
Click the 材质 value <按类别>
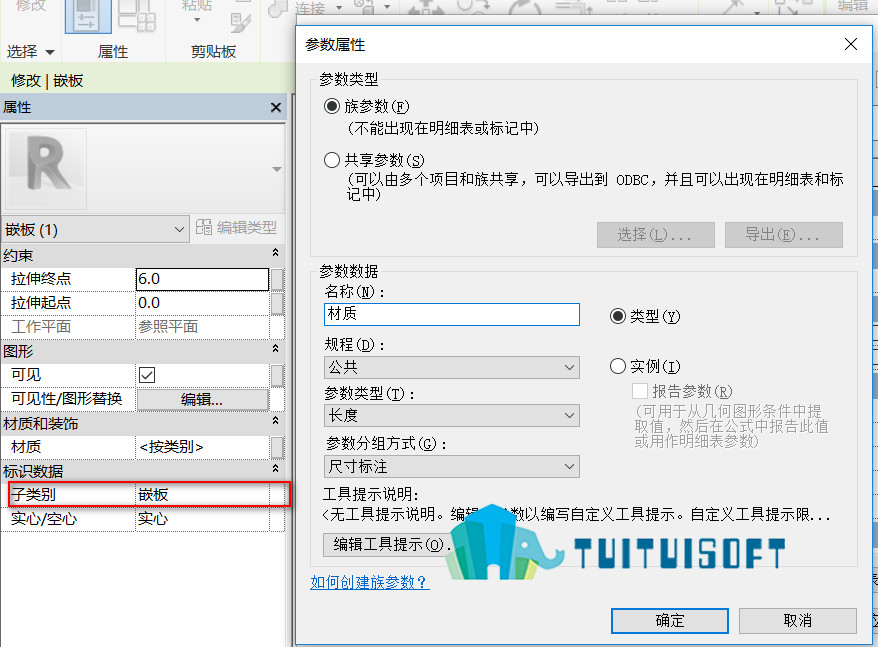tap(202, 447)
